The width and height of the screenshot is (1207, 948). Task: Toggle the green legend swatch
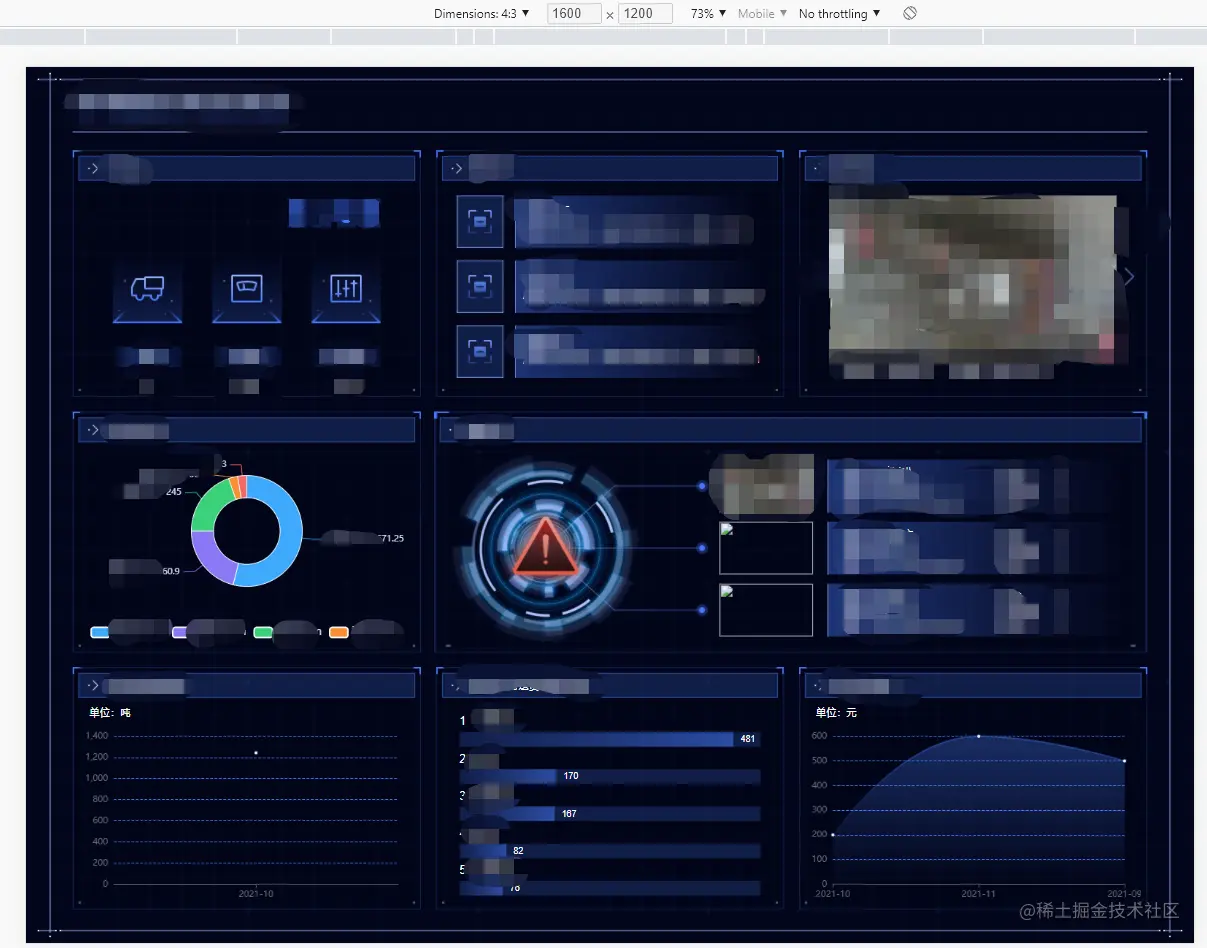click(263, 633)
